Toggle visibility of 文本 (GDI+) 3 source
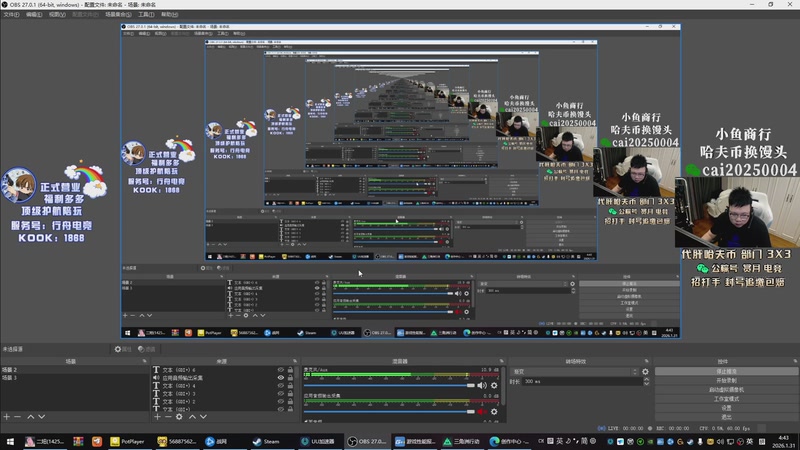This screenshot has width=800, height=450. (281, 394)
